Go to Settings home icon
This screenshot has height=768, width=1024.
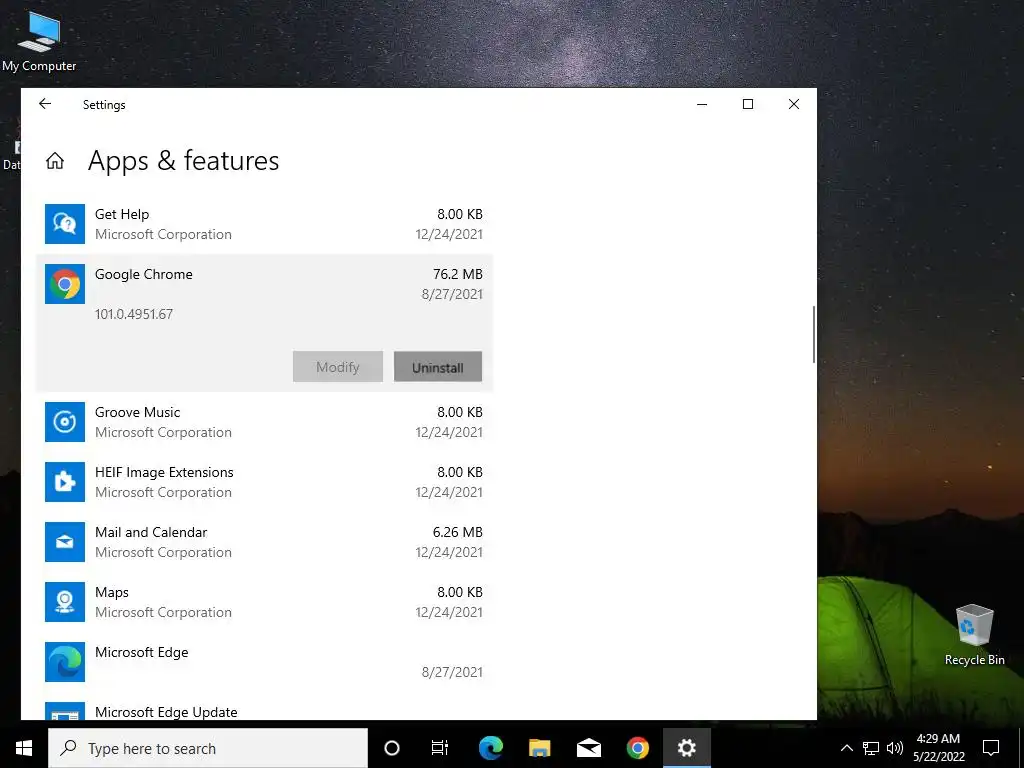[x=55, y=161]
